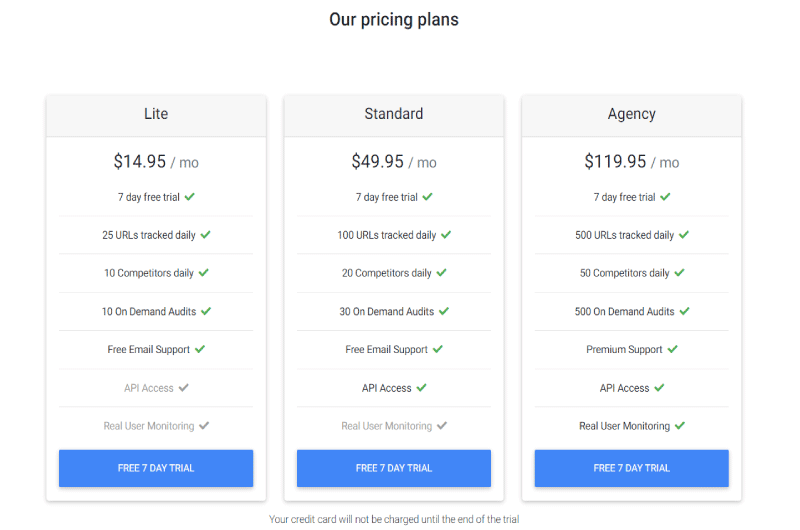This screenshot has height=530, width=800.
Task: Start the Lite plan free 7 day trial
Action: [156, 468]
